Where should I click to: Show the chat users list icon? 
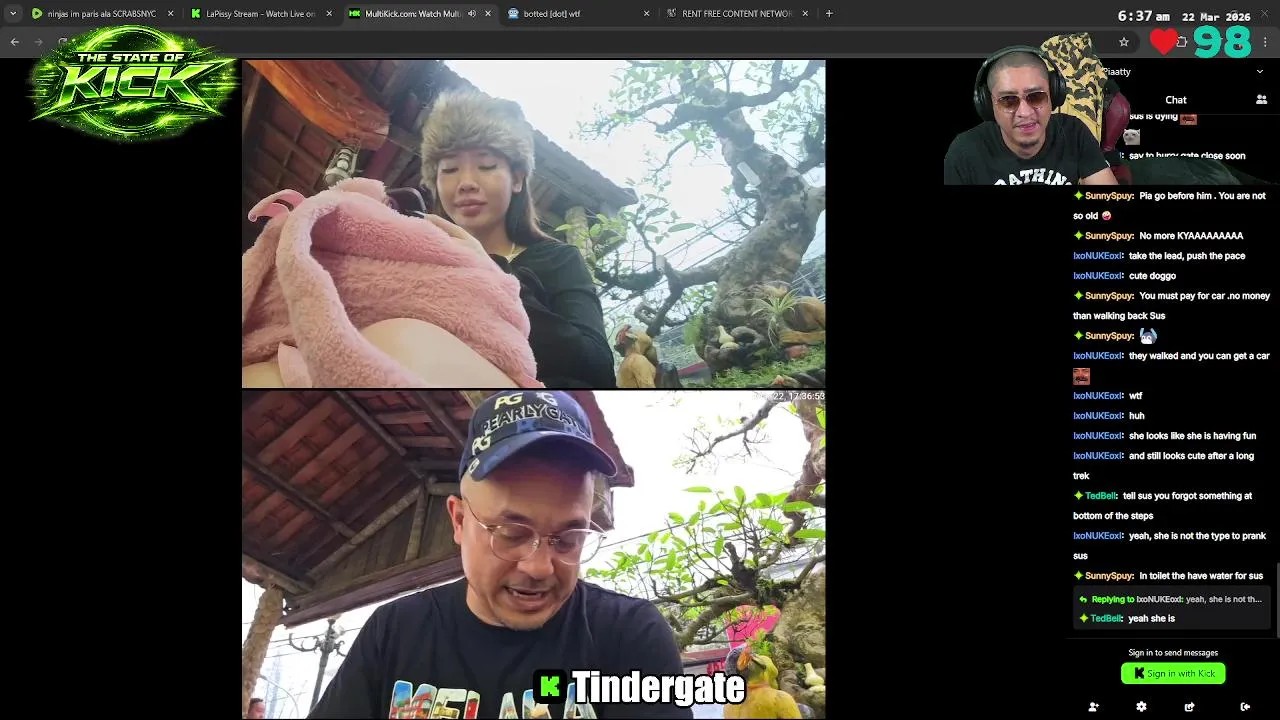1261,100
